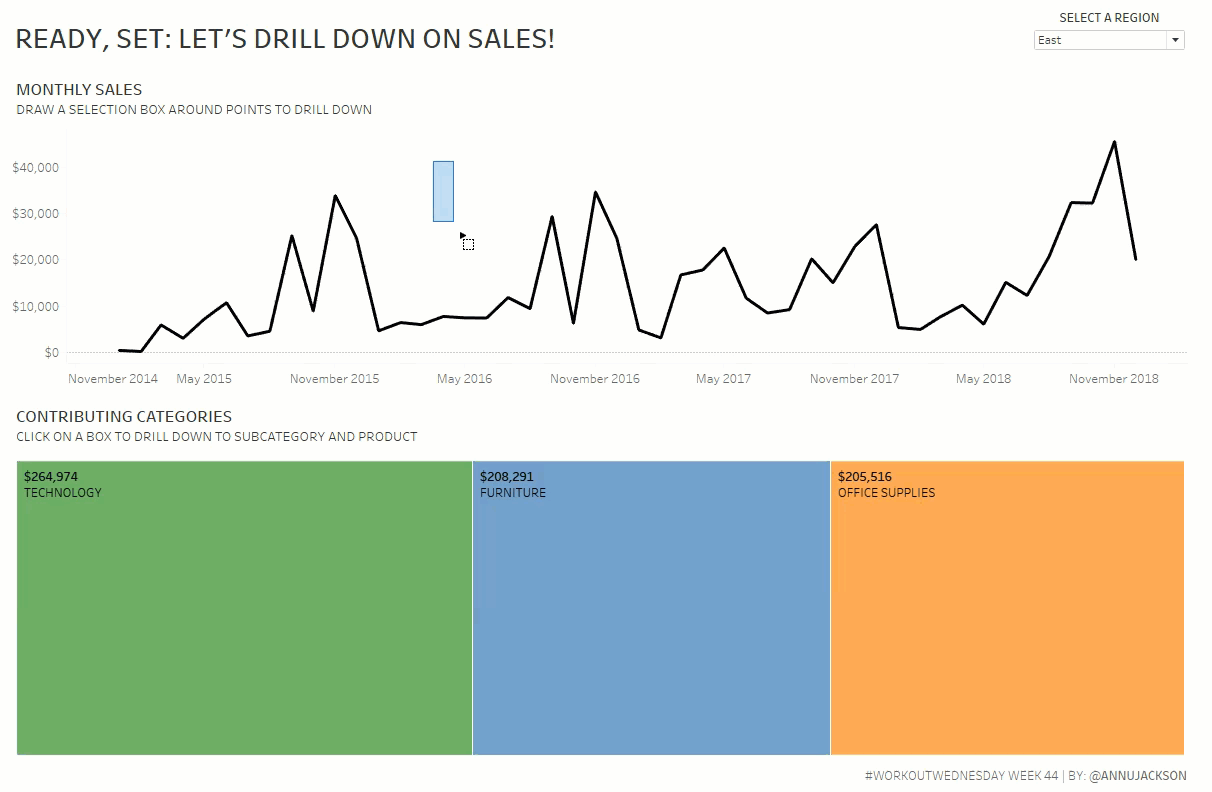Image resolution: width=1212 pixels, height=792 pixels.
Task: Click the $40,000 y-axis label
Action: 35,167
